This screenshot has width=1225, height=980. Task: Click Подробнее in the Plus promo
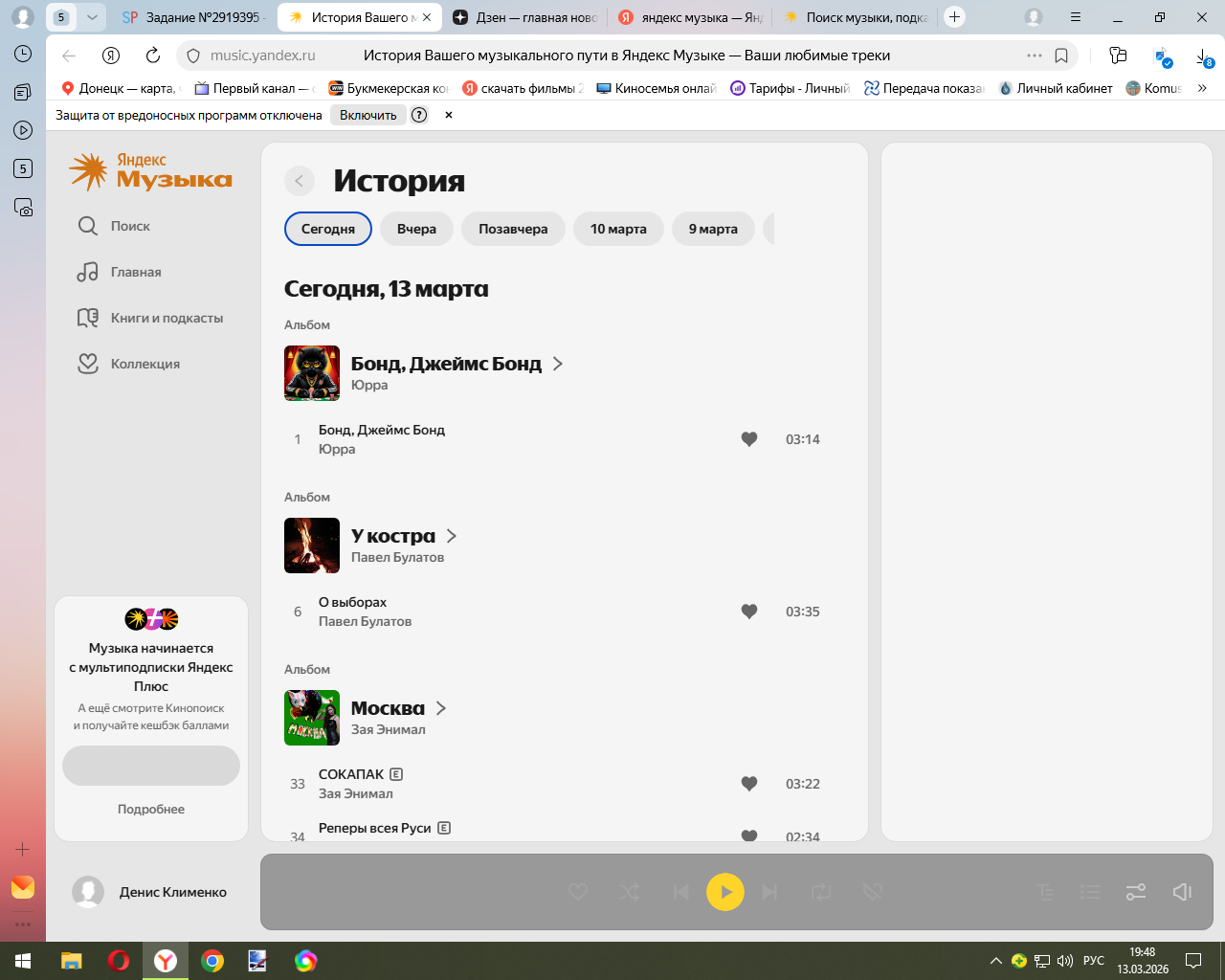pos(151,809)
